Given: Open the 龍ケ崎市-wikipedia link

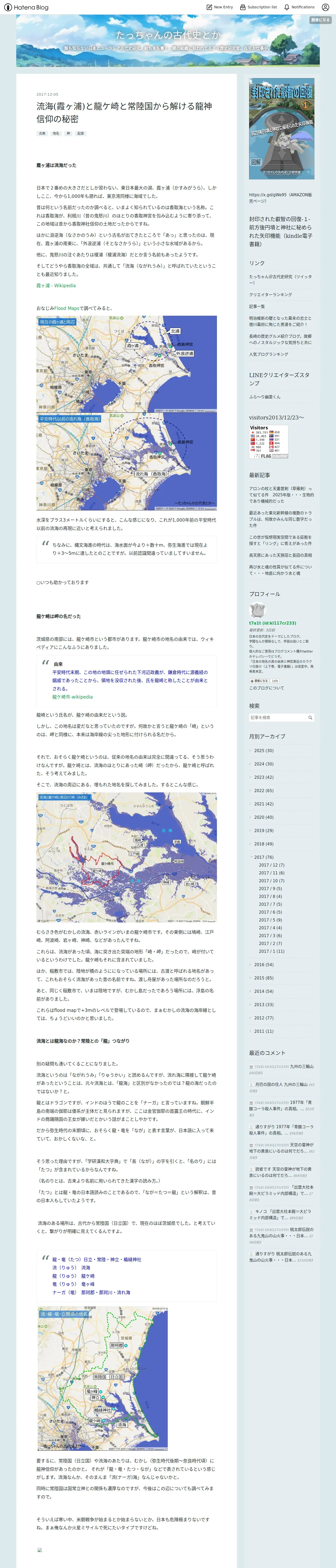Looking at the screenshot, I should [72, 697].
